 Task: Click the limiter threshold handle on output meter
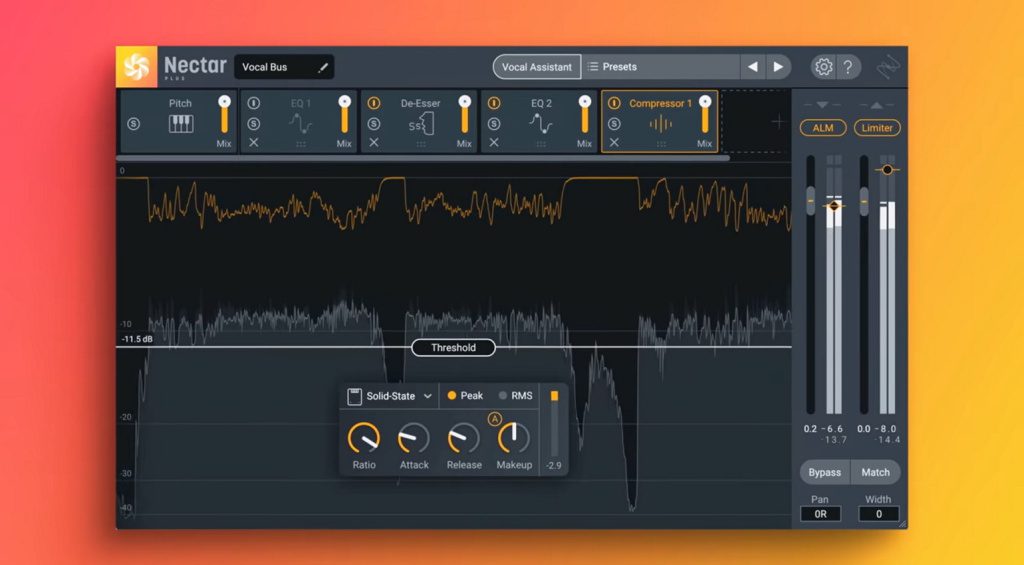coord(887,170)
